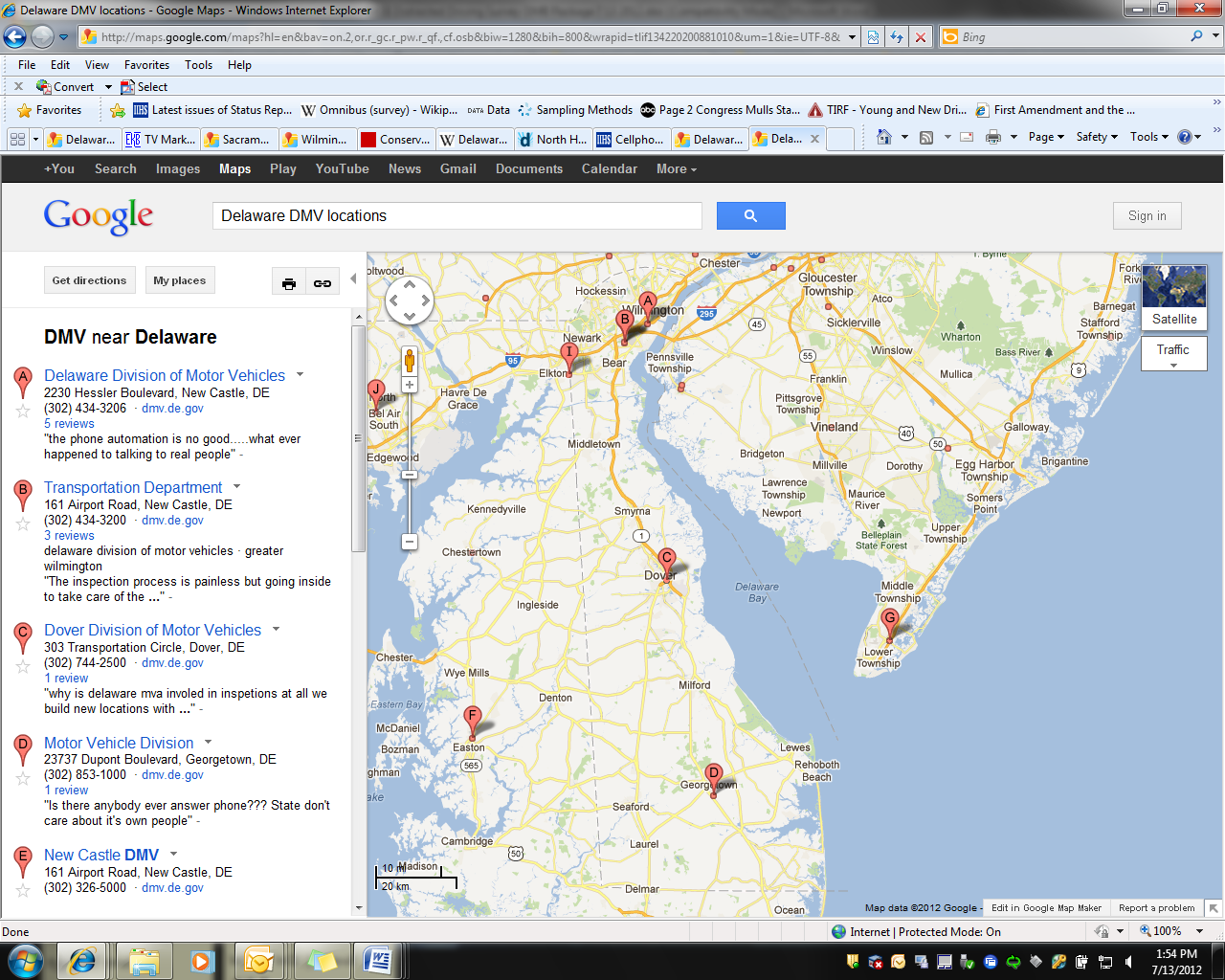Click the results panel vertical scrollbar

pos(359,438)
